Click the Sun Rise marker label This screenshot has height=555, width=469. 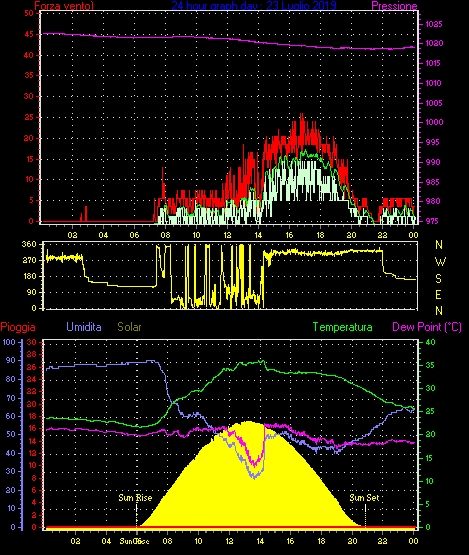tap(135, 498)
